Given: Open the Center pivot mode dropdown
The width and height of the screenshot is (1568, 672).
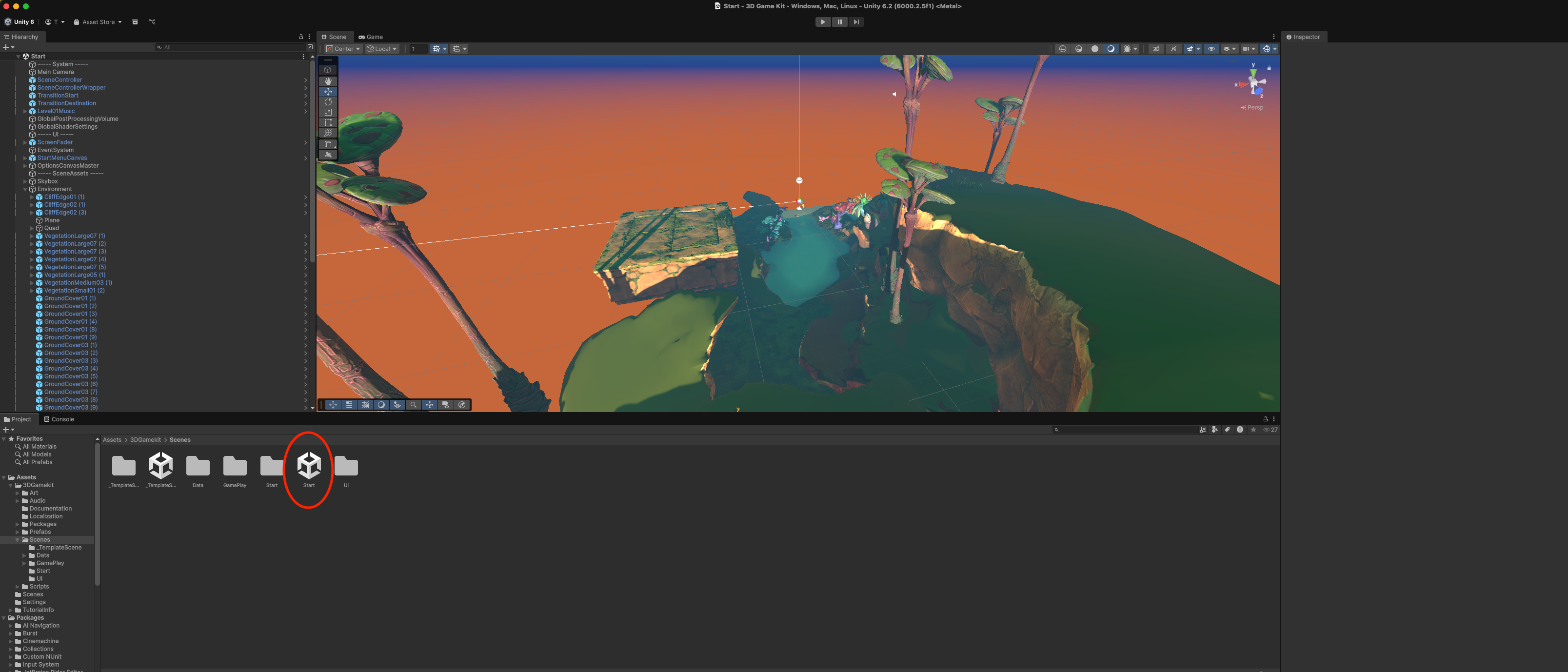Looking at the screenshot, I should 343,49.
